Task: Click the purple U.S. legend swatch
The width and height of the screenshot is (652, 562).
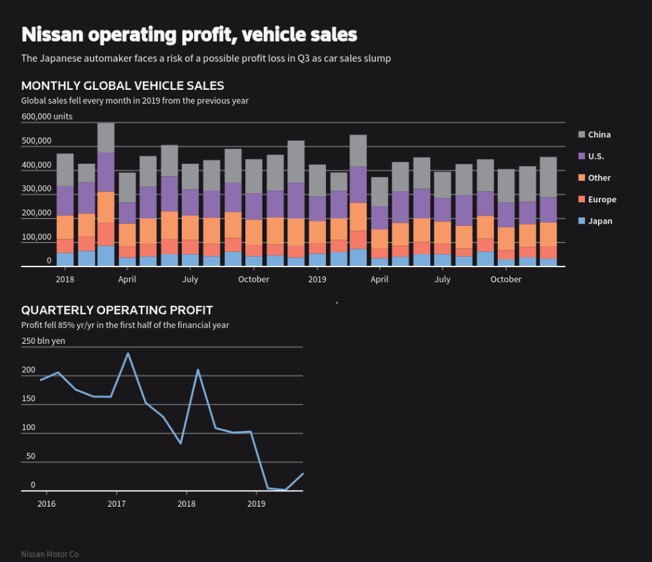Action: [x=582, y=156]
